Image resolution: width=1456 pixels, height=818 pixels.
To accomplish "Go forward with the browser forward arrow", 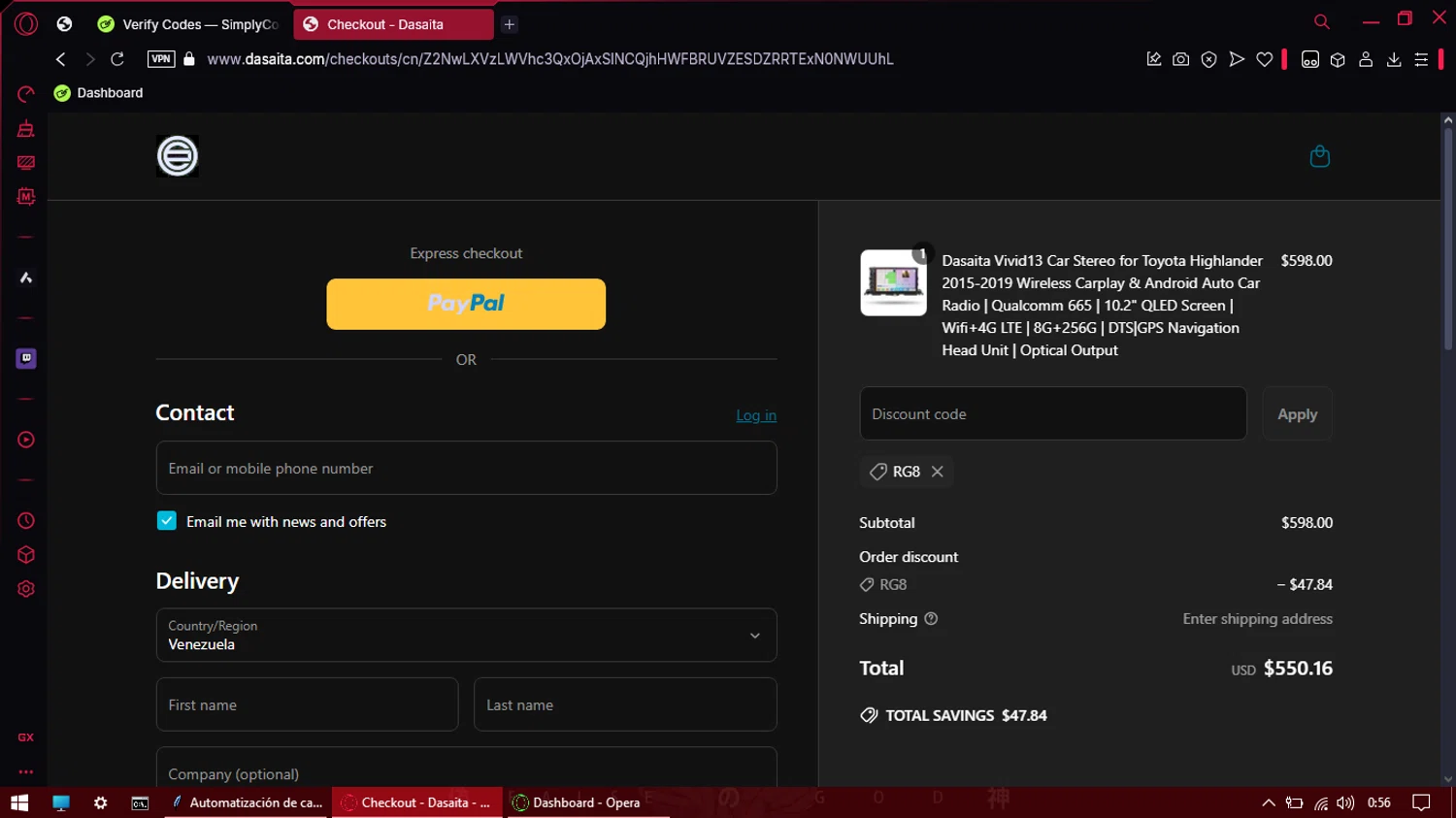I will point(89,59).
